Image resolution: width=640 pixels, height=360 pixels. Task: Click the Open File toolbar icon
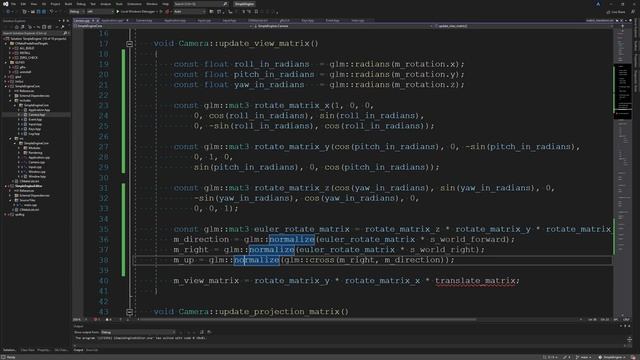33,11
